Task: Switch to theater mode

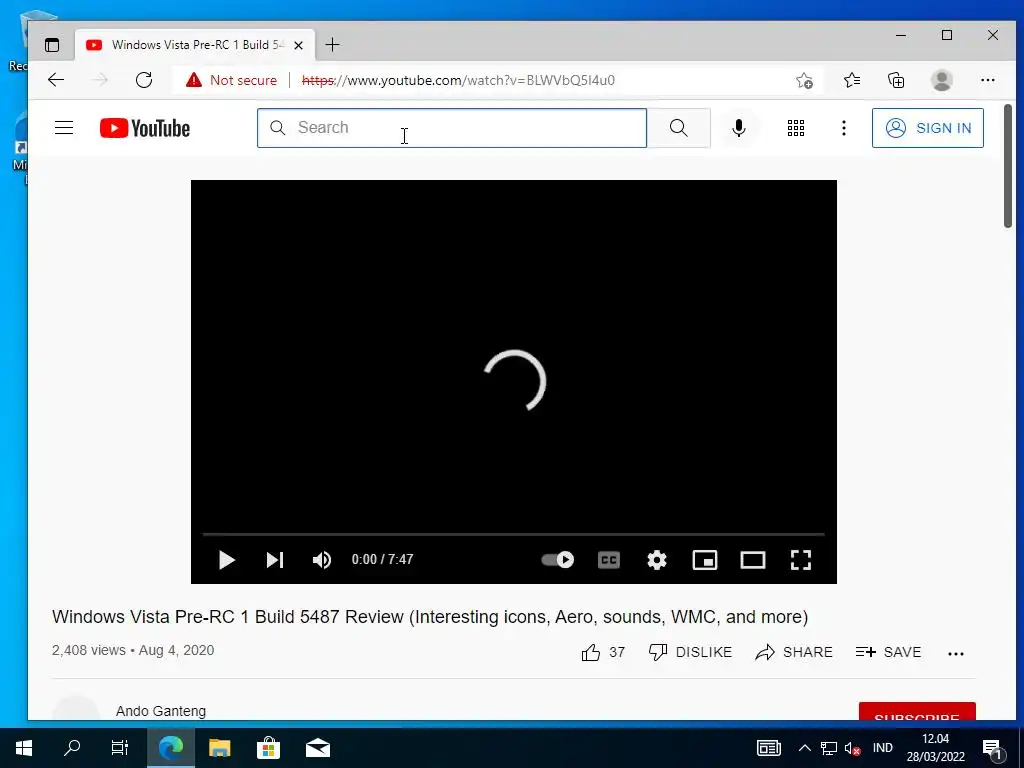Action: 753,560
